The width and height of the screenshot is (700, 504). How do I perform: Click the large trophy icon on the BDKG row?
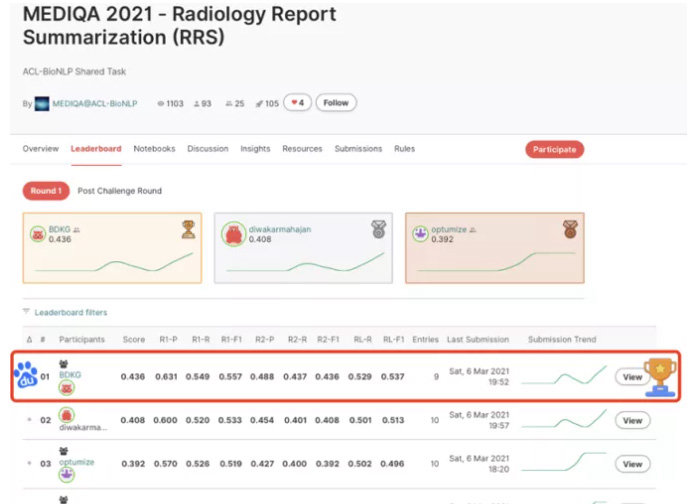[x=661, y=376]
